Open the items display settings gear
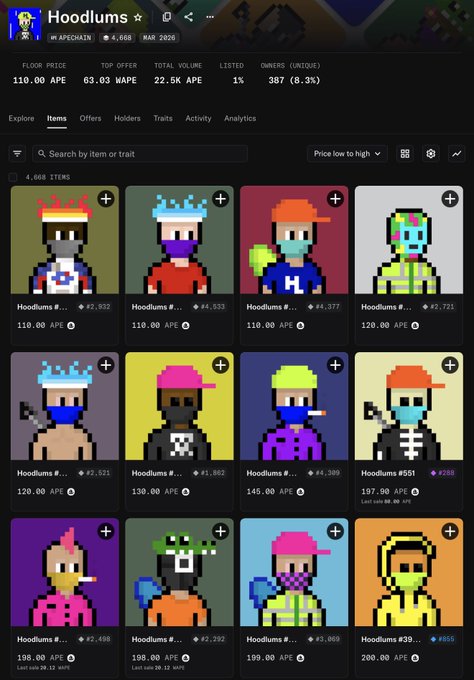The height and width of the screenshot is (680, 474). click(431, 154)
